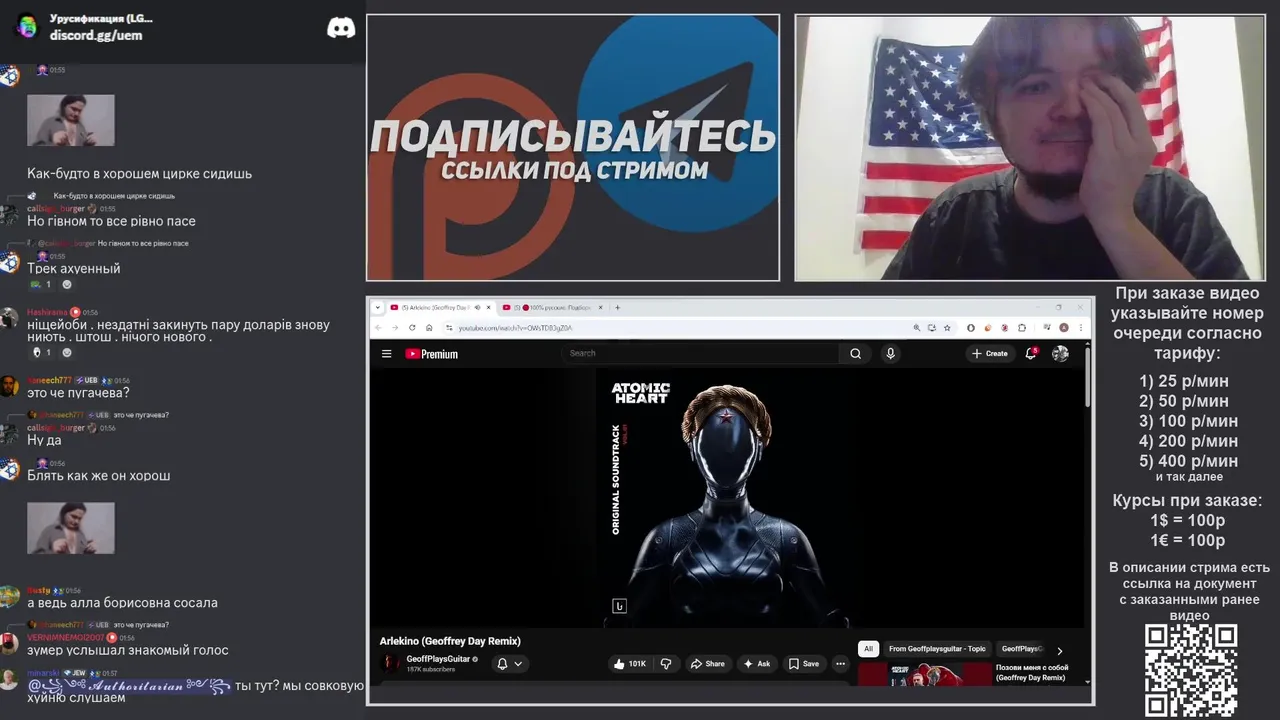This screenshot has height=720, width=1280.
Task: Mute audio on the Arlekino tab speaker
Action: click(478, 307)
